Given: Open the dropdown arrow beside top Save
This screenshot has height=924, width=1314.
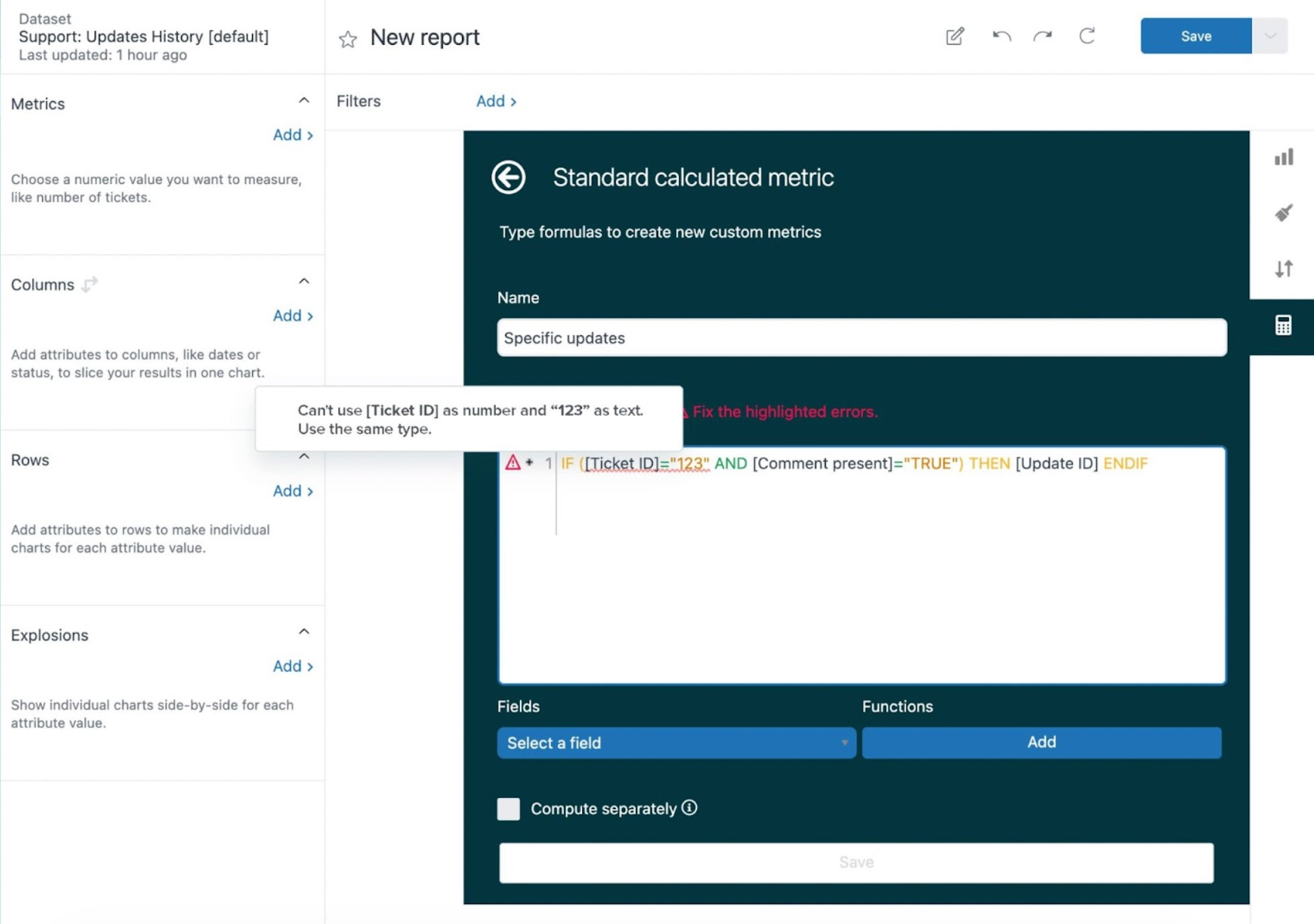Looking at the screenshot, I should coord(1270,36).
